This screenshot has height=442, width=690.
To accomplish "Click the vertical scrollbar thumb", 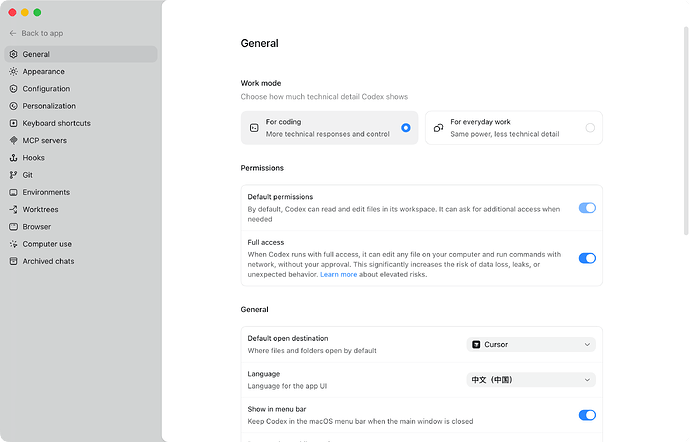I will pos(686,131).
